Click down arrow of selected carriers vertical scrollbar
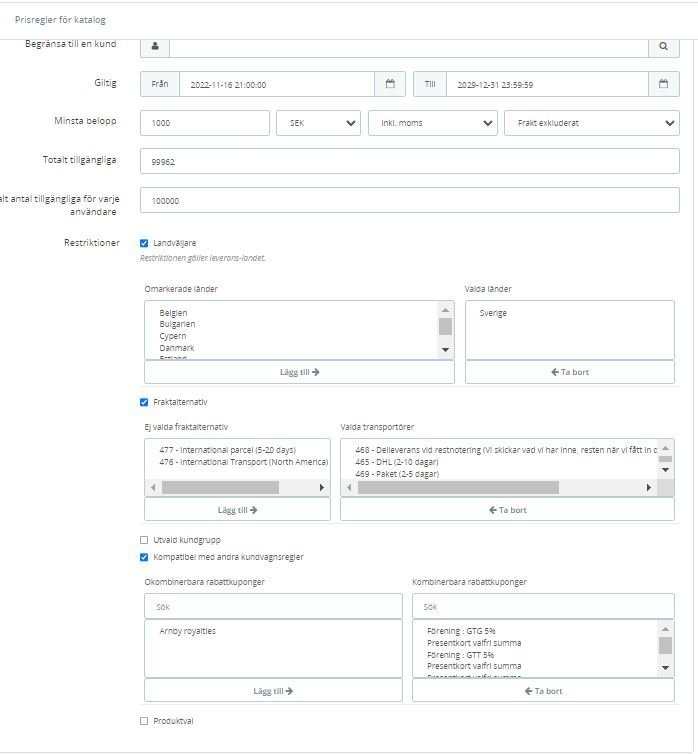Screen dimensions: 698x754 point(665,470)
